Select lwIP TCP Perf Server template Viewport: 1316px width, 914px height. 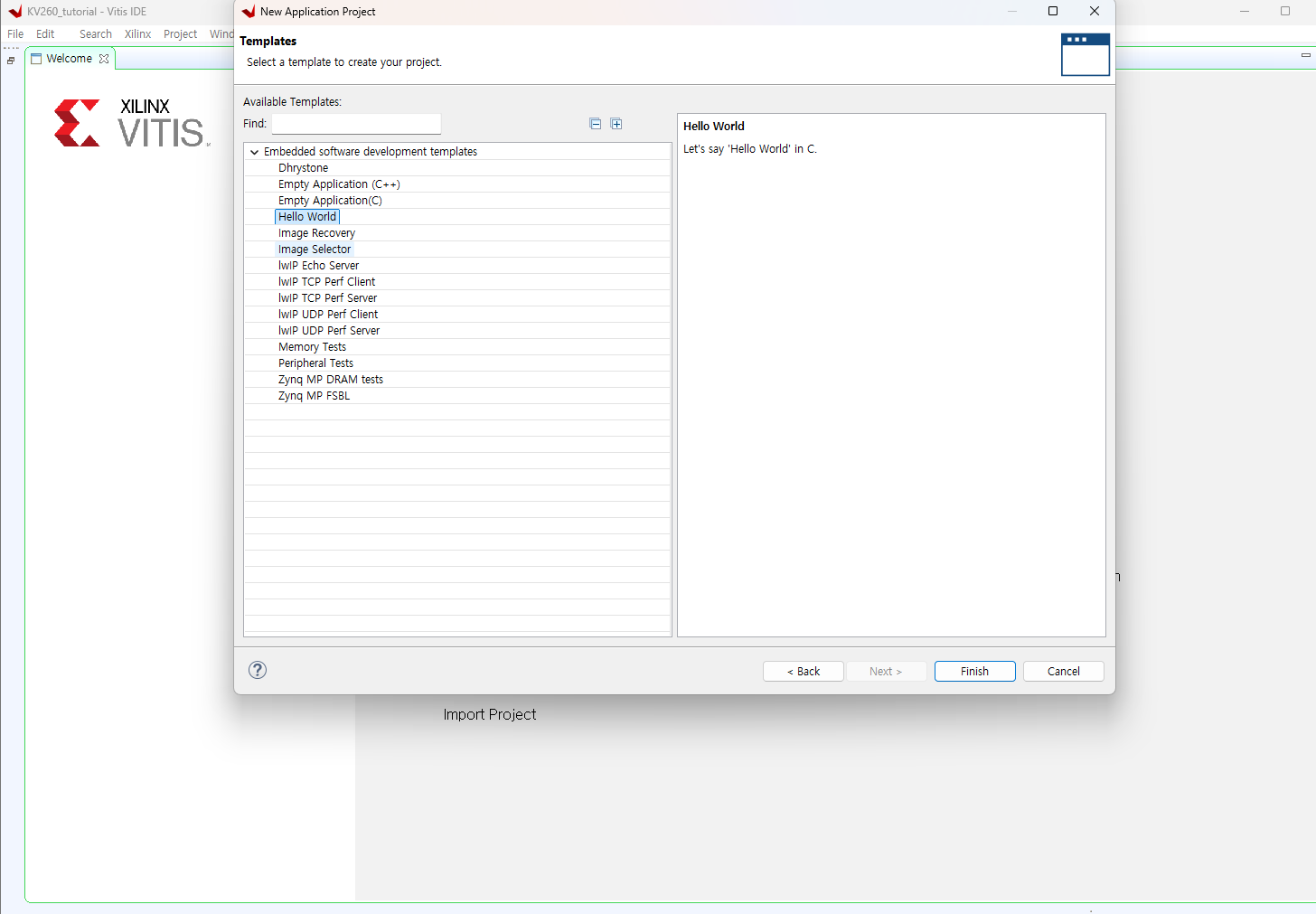327,298
